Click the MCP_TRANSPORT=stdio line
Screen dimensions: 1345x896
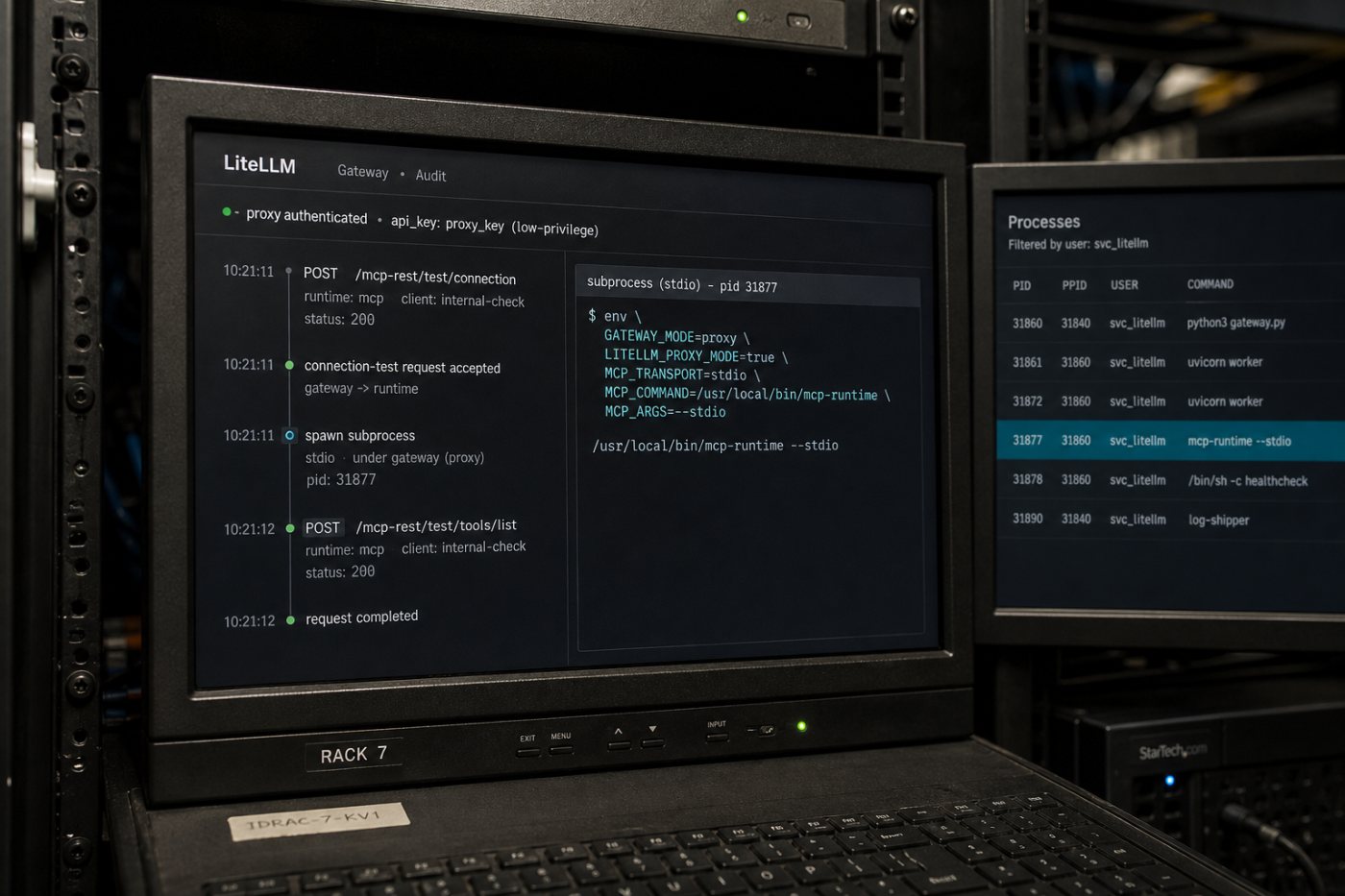click(681, 375)
